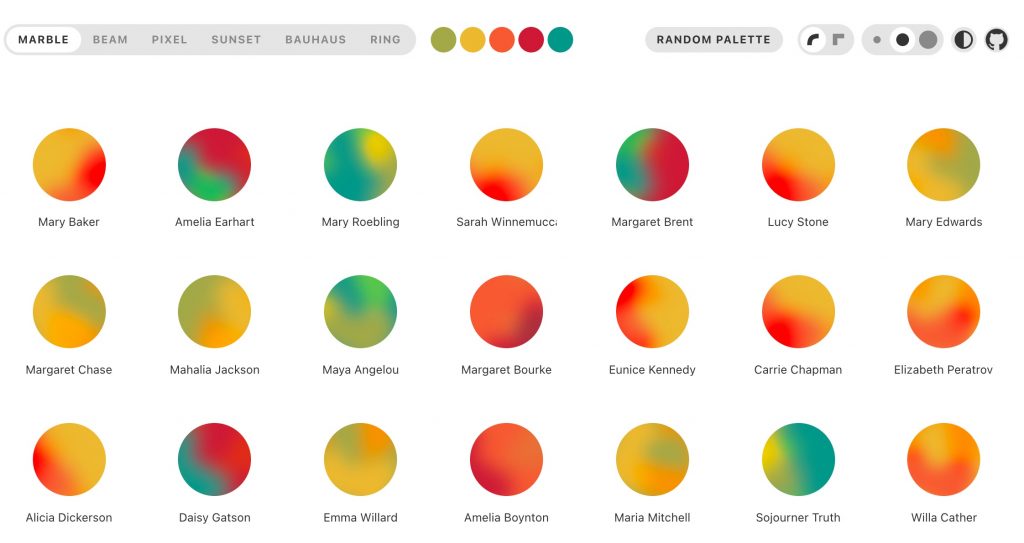Click the Sojourner Truth avatar
Image resolution: width=1024 pixels, height=543 pixels.
coord(798,459)
